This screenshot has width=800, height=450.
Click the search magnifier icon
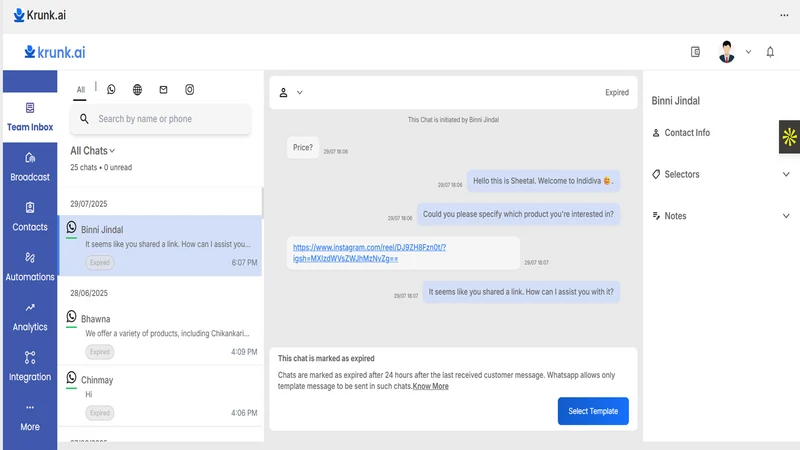tap(84, 119)
